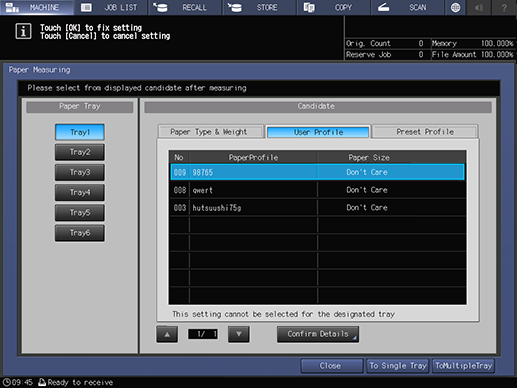Select Tray2 paper tray

[80, 152]
